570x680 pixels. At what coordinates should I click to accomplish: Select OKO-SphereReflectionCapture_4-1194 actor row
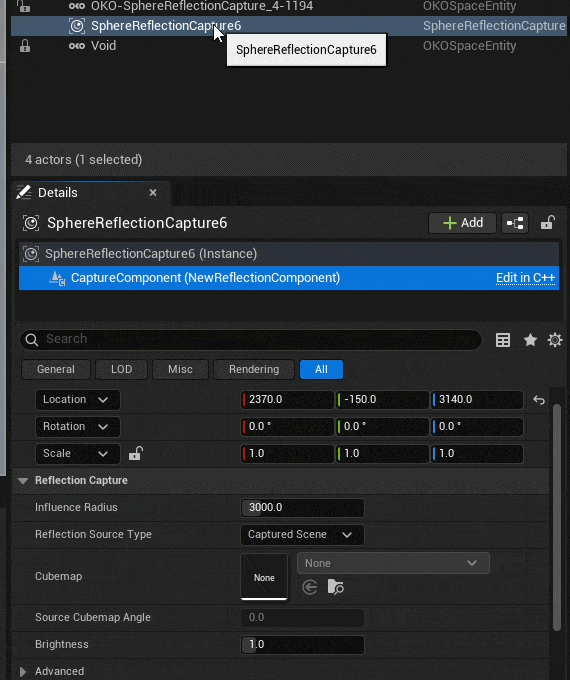click(288, 6)
